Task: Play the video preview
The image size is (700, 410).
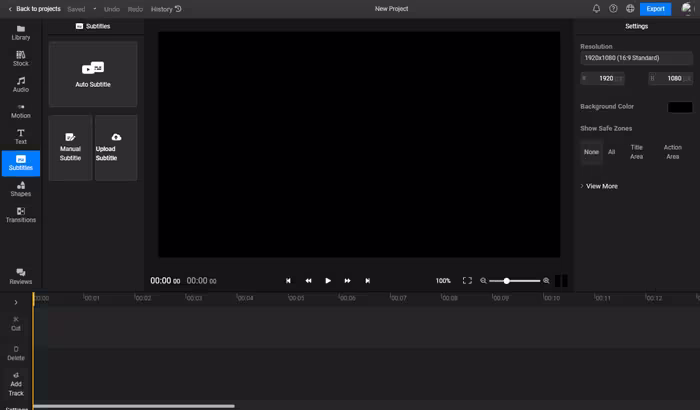Action: point(328,281)
